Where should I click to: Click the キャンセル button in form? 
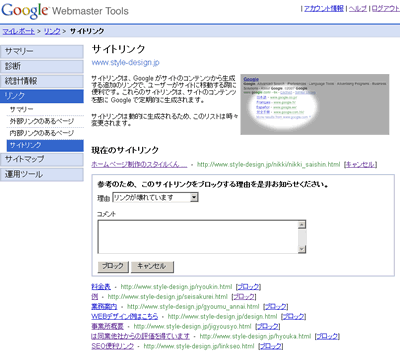click(x=152, y=266)
